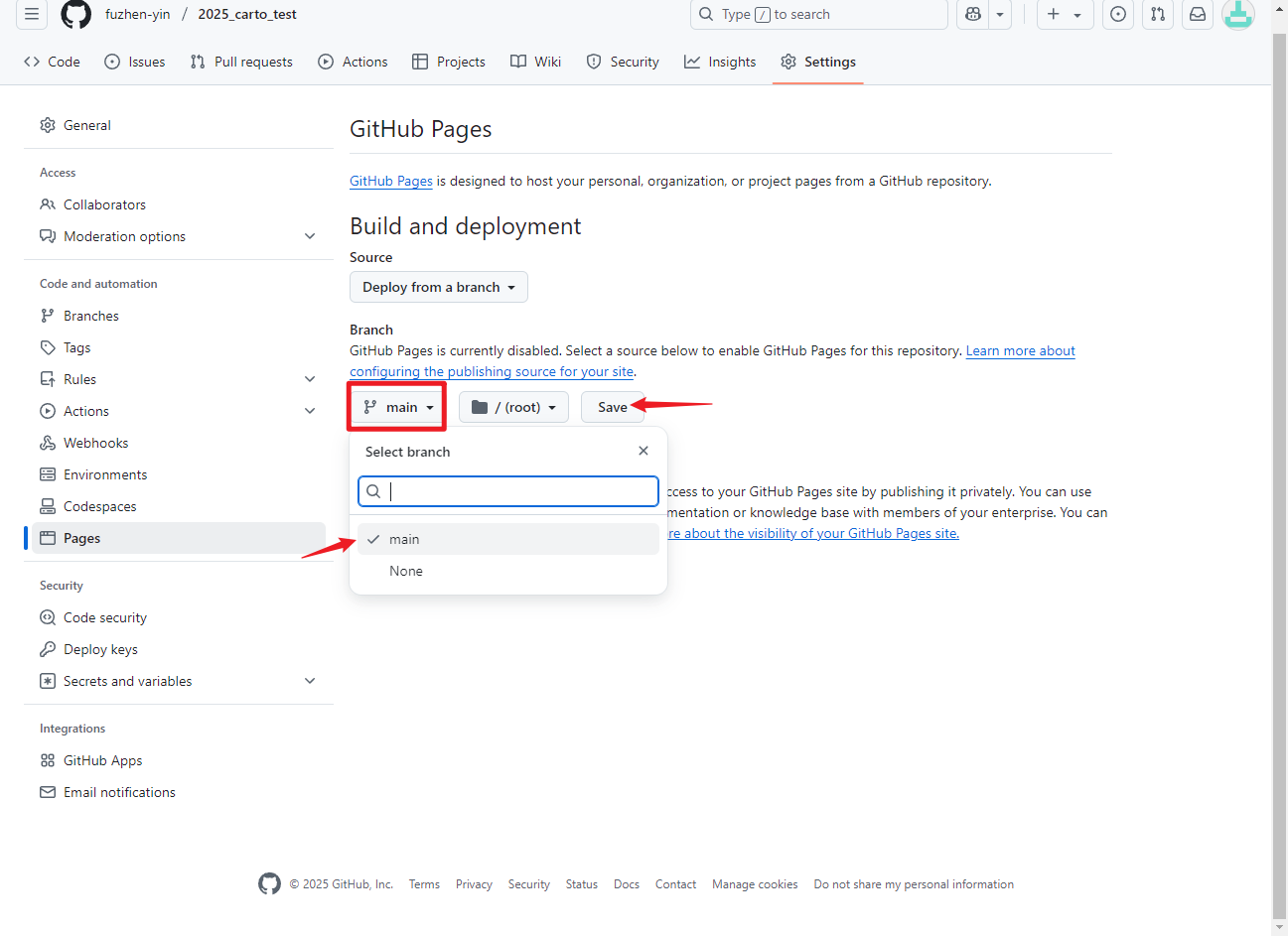Open Rules in sidebar

pos(179,379)
